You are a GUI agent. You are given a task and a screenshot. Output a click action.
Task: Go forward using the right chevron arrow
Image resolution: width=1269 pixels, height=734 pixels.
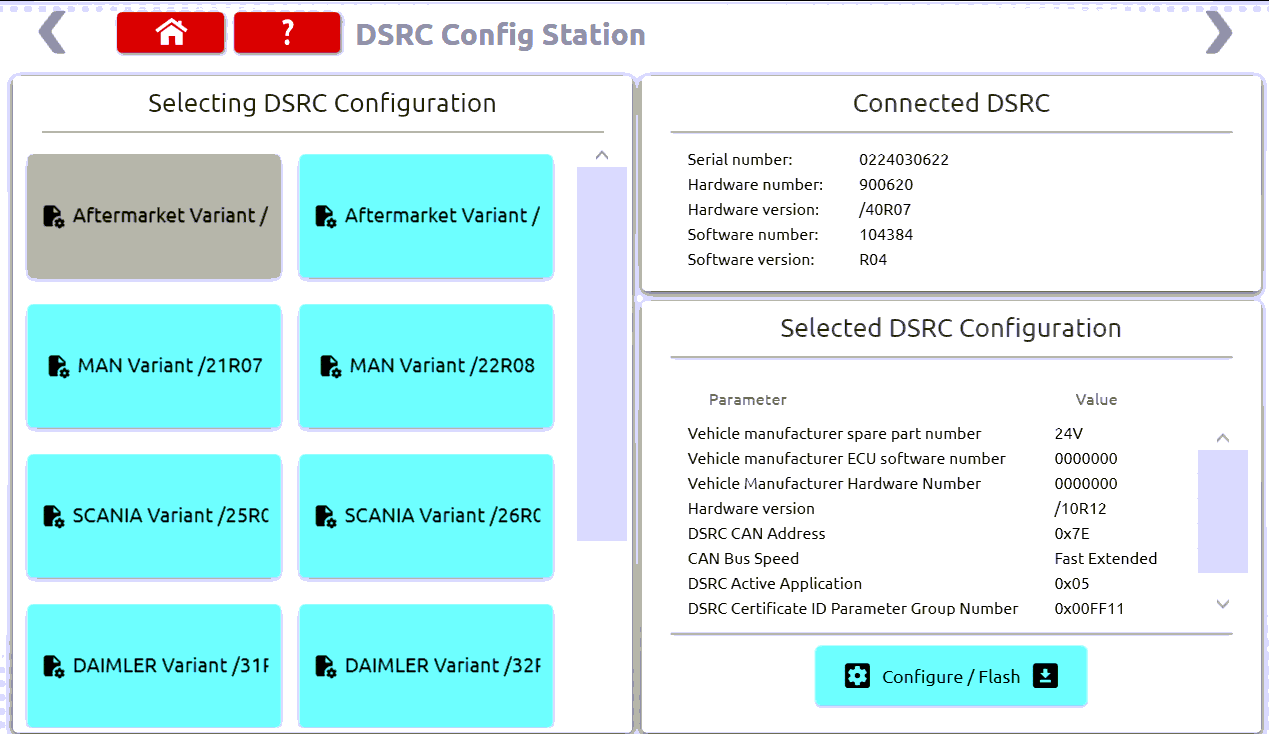click(1219, 33)
